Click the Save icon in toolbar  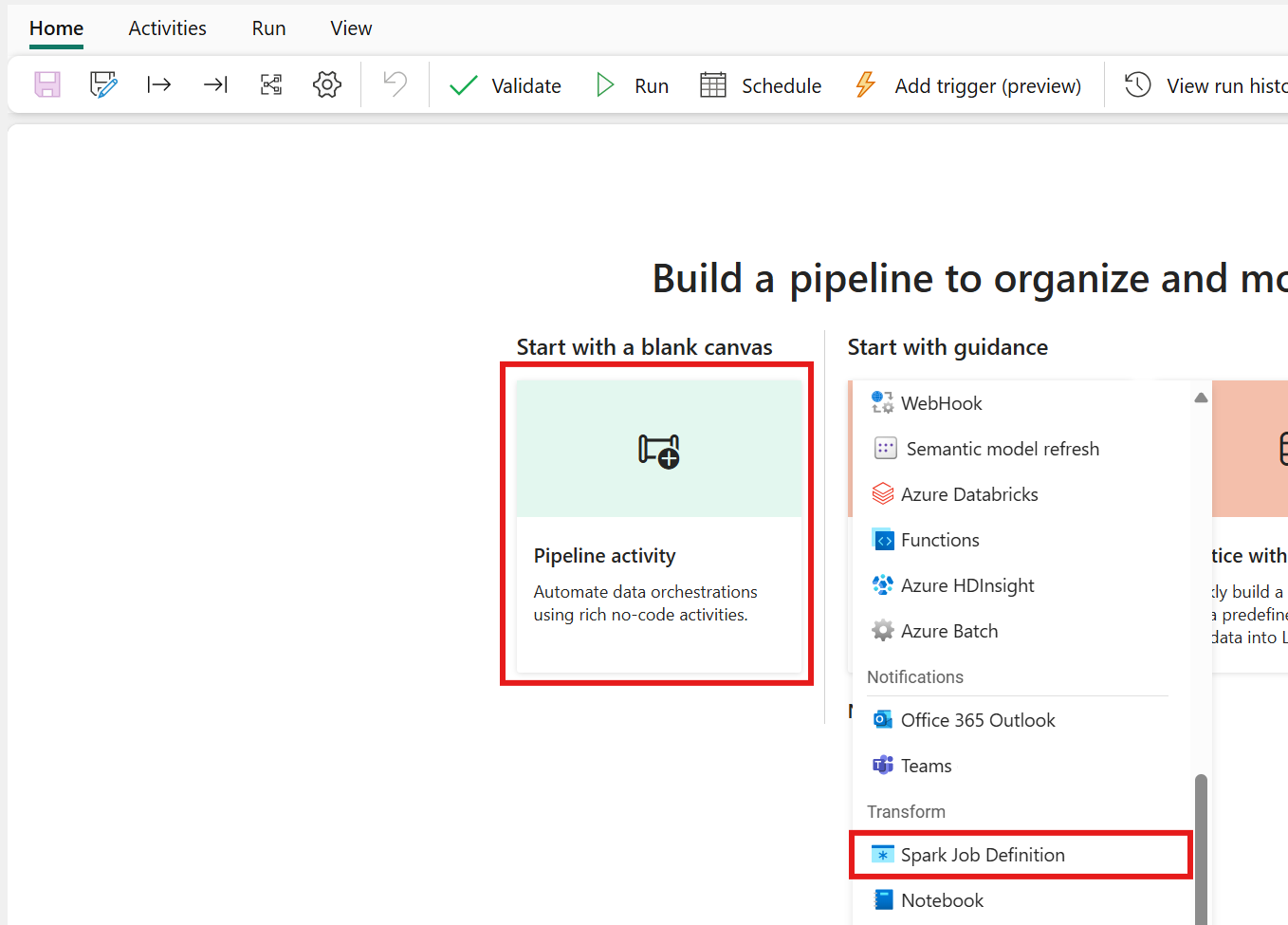pyautogui.click(x=47, y=84)
